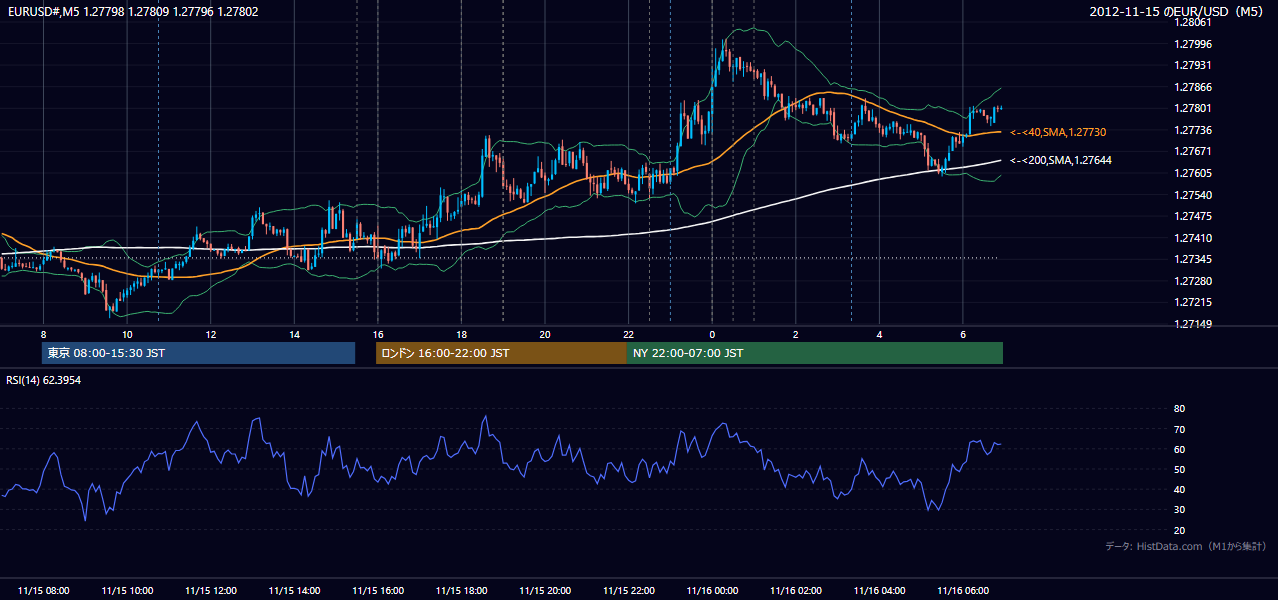Screen dimensions: 1278x600
Task: Click RSI scale value 30
Action: (x=1179, y=510)
